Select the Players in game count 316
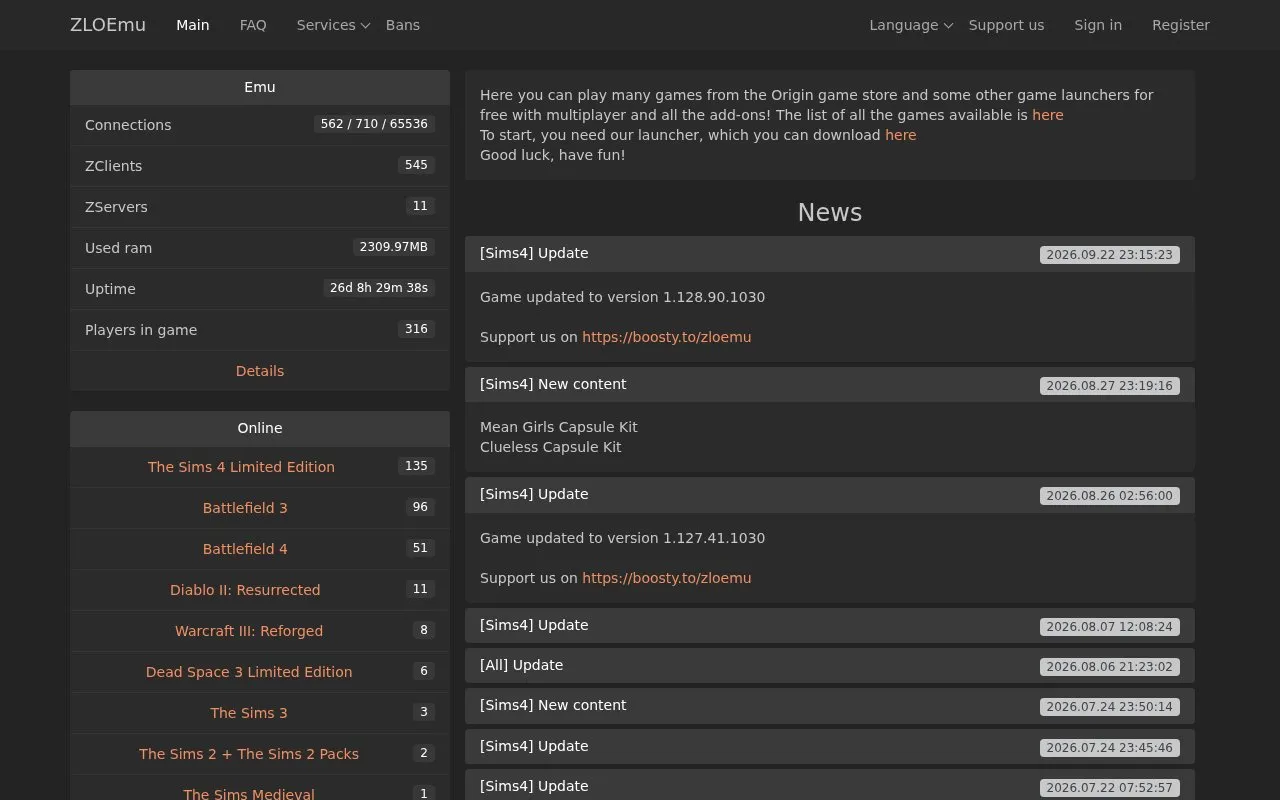 416,329
